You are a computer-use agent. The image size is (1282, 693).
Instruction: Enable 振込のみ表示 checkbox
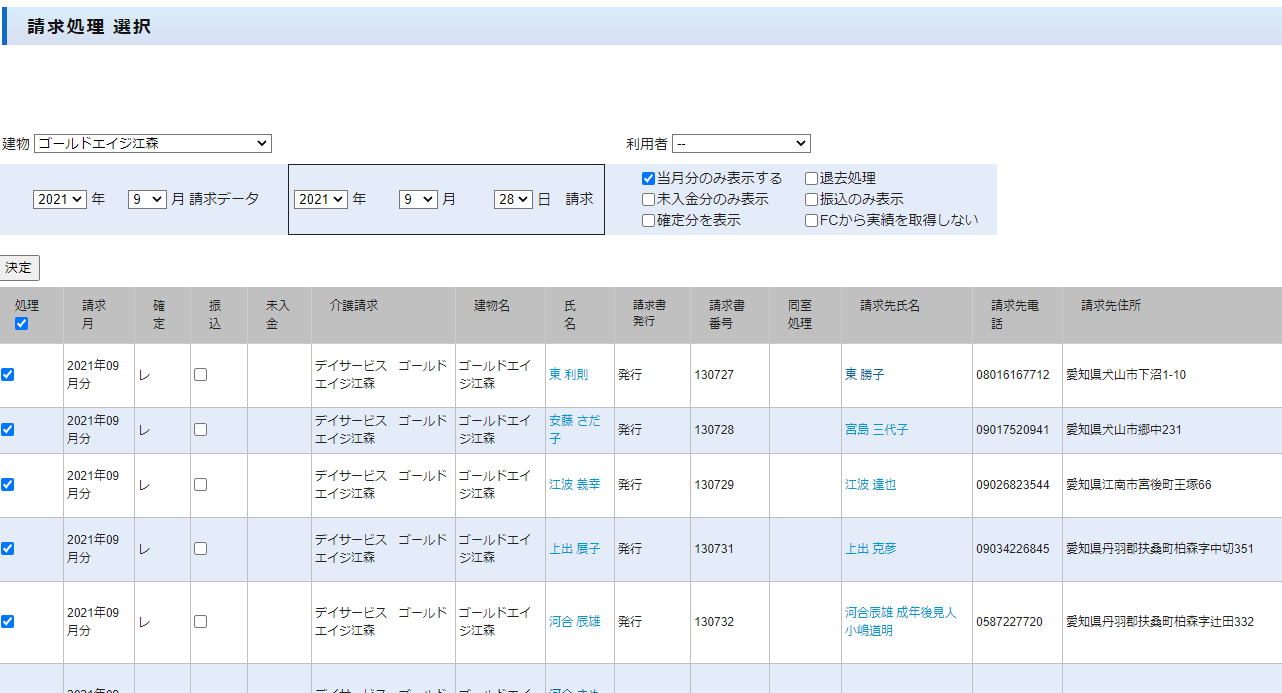click(812, 200)
